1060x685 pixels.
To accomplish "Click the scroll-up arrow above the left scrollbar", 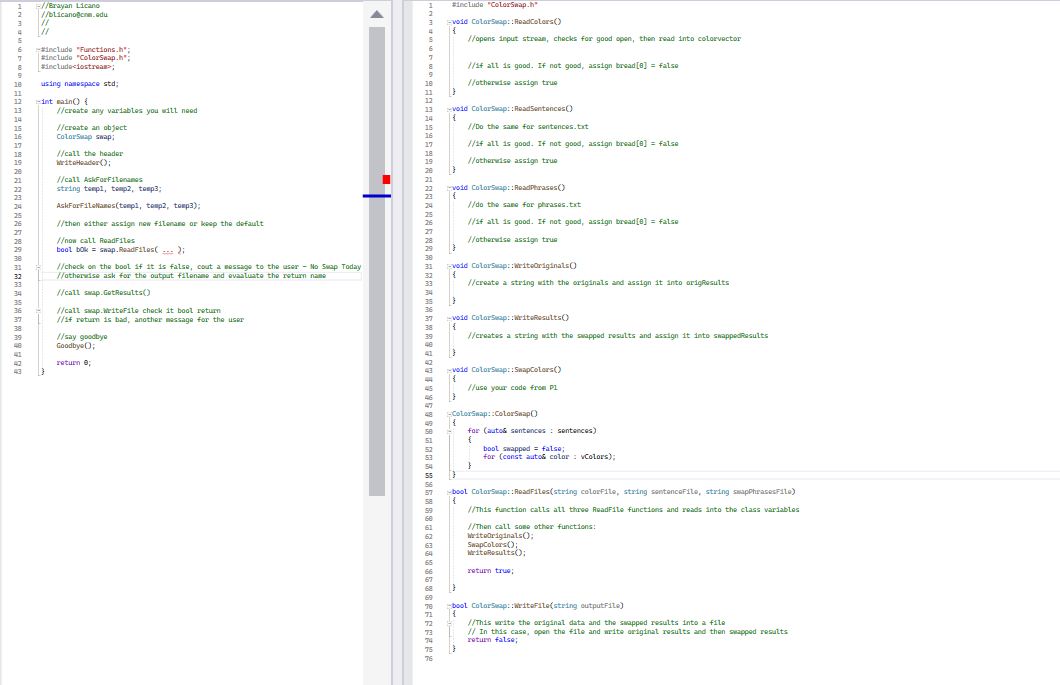I will (377, 13).
